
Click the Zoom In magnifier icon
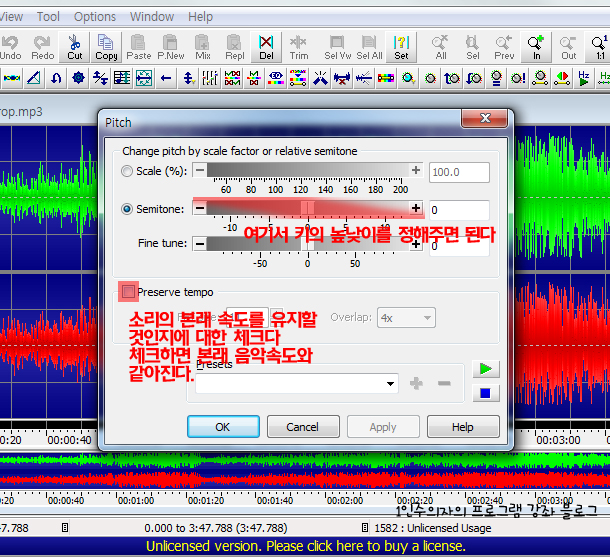click(537, 46)
